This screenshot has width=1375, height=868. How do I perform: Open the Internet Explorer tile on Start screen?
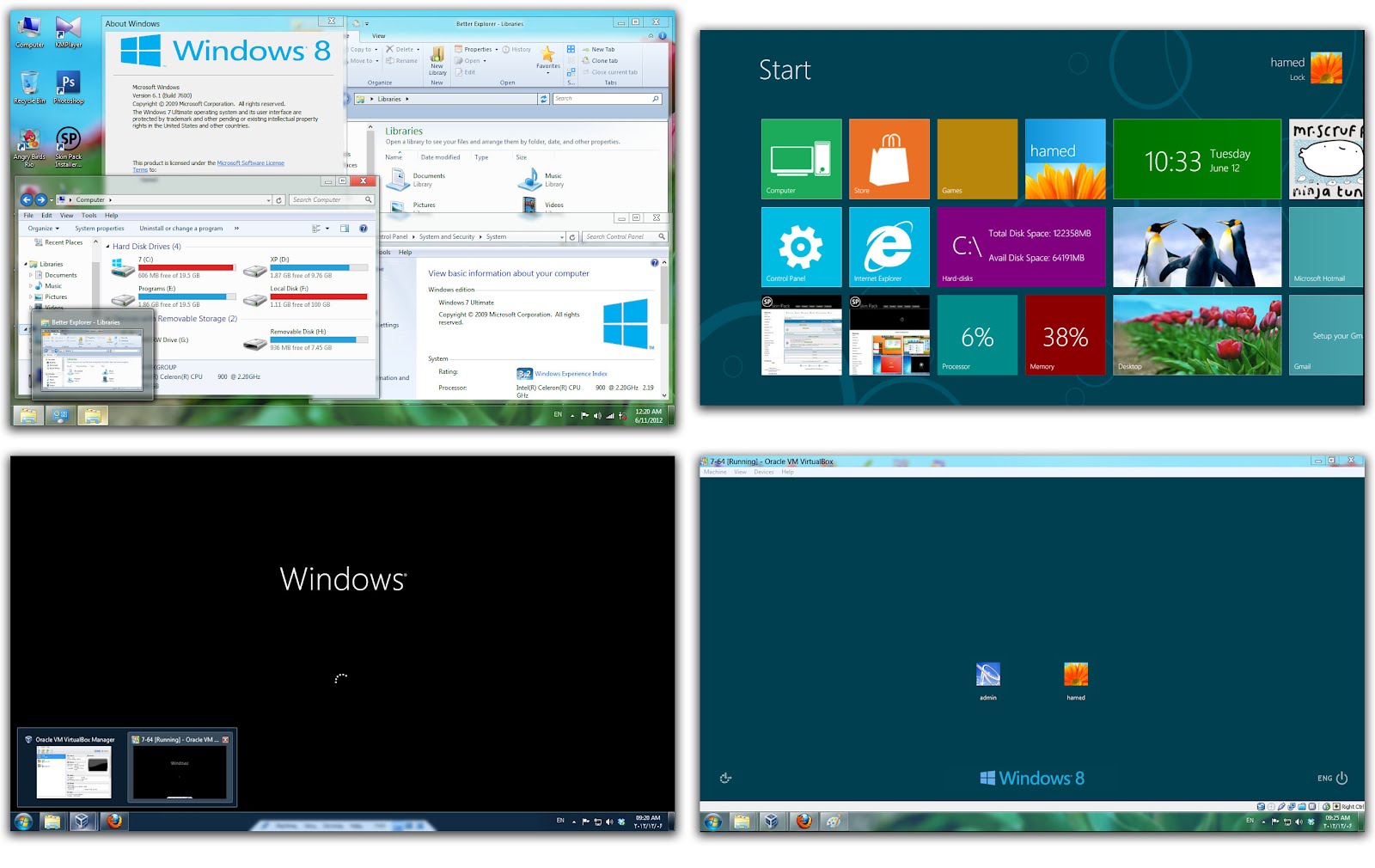(x=889, y=248)
